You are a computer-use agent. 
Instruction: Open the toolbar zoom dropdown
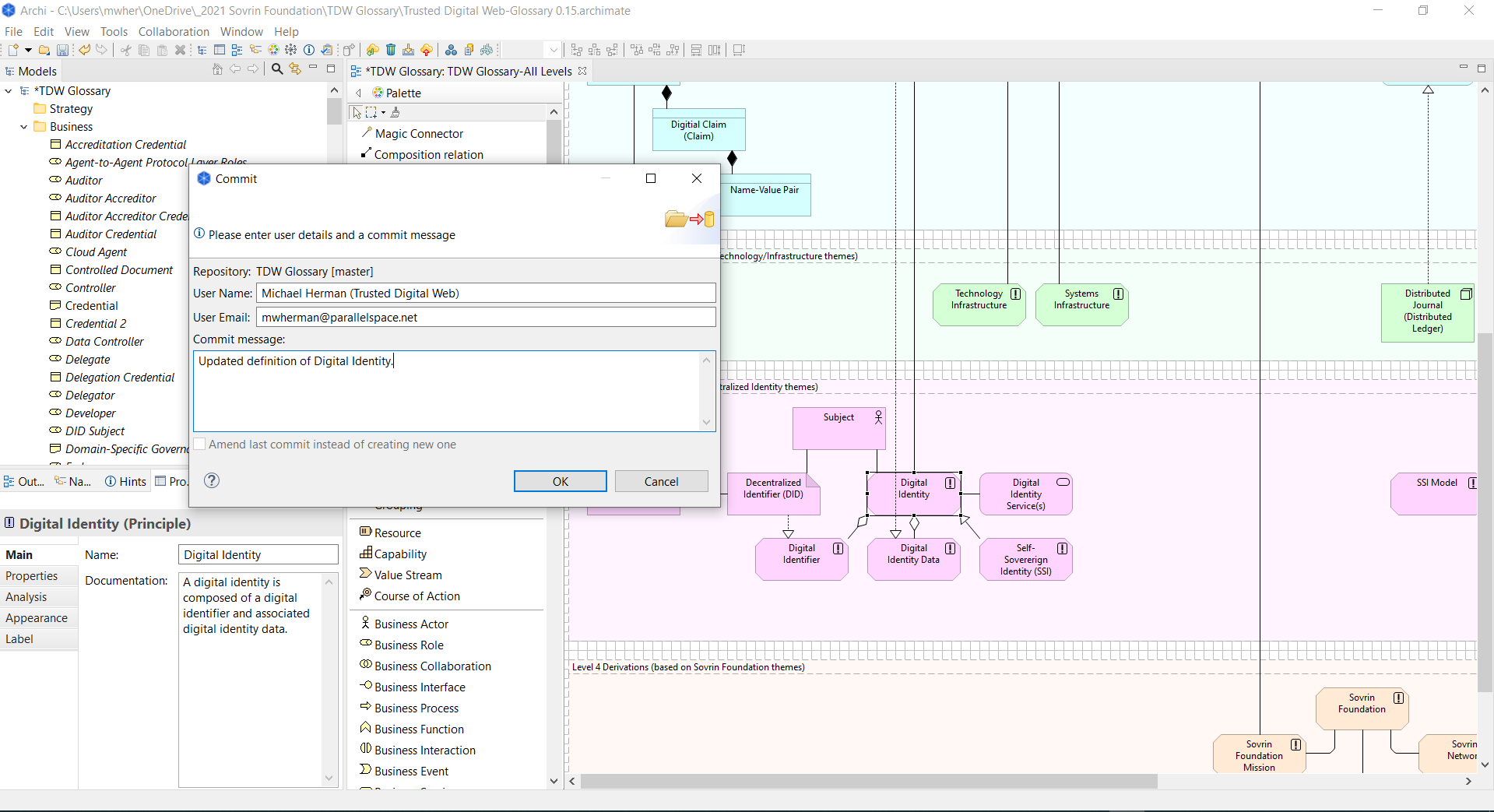point(554,50)
